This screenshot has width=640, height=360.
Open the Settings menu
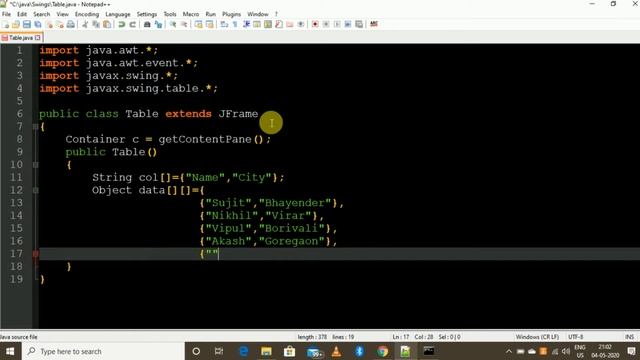point(147,14)
